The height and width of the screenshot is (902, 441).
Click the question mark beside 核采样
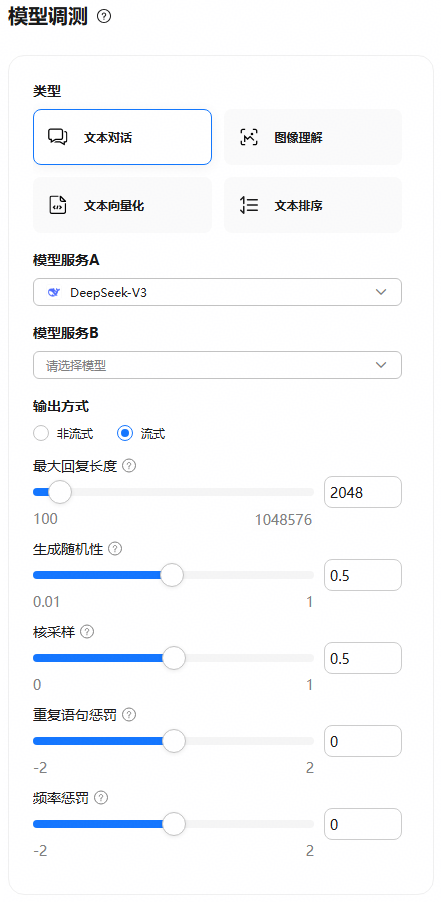[x=87, y=632]
